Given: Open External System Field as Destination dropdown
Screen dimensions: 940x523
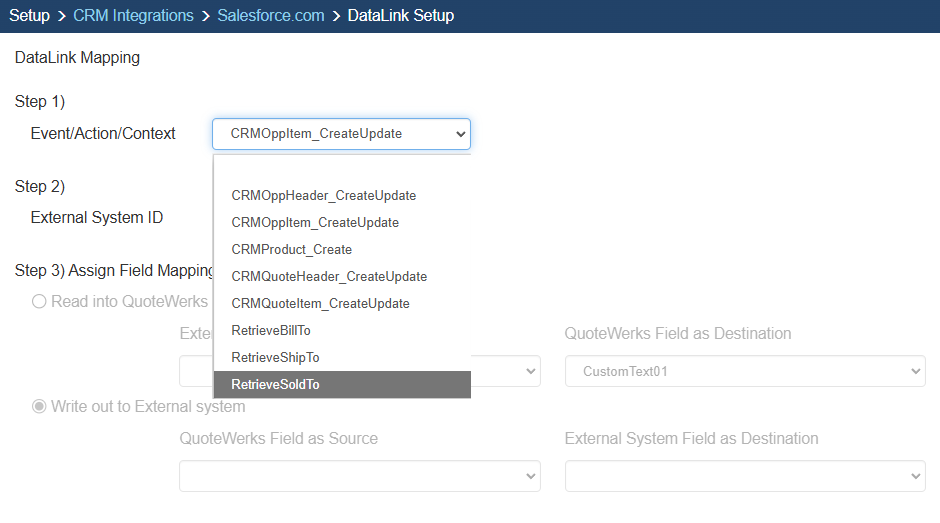Looking at the screenshot, I should pyautogui.click(x=744, y=476).
